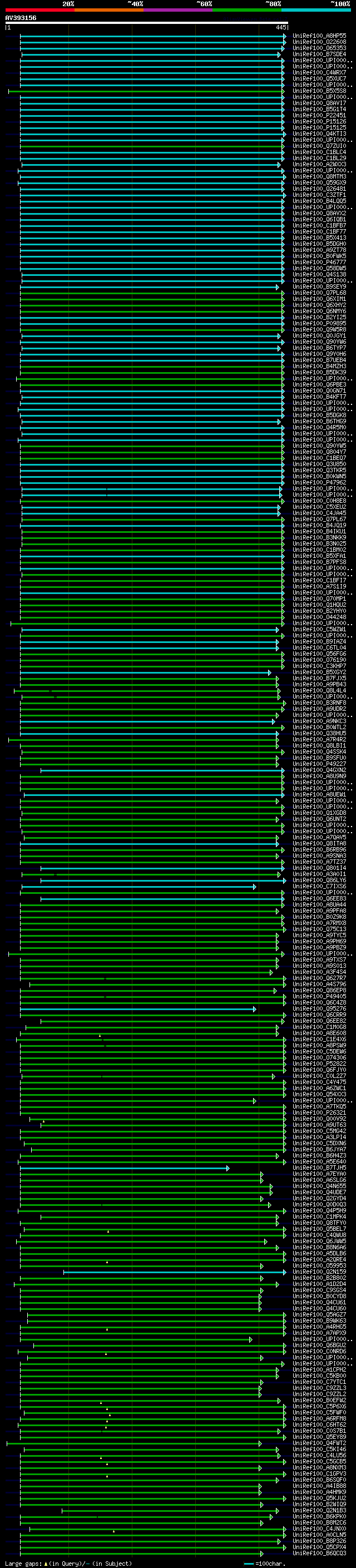Viewport: 356px width, 1568px height.
Task: Open the UniRef100_A8HP55 hit label
Action: point(319,36)
